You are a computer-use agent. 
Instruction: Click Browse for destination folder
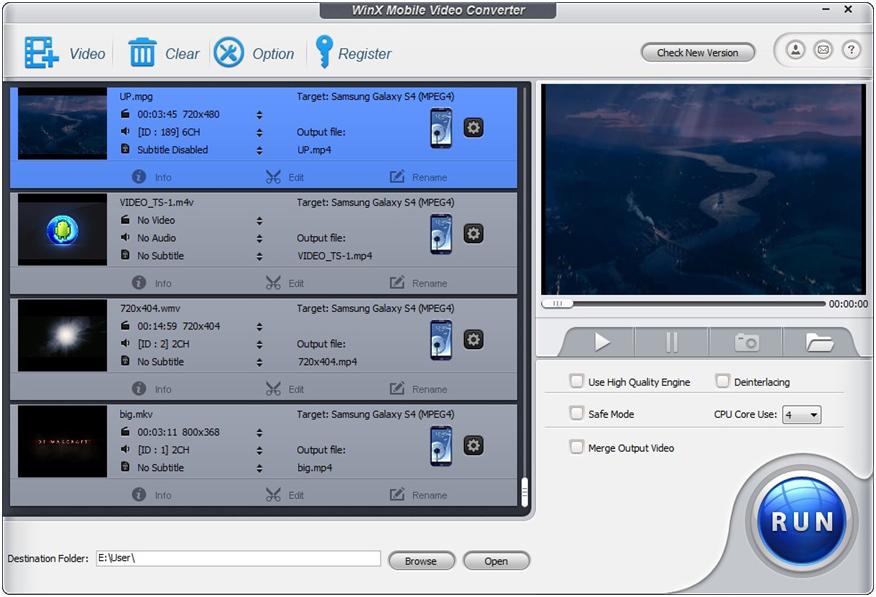(421, 561)
